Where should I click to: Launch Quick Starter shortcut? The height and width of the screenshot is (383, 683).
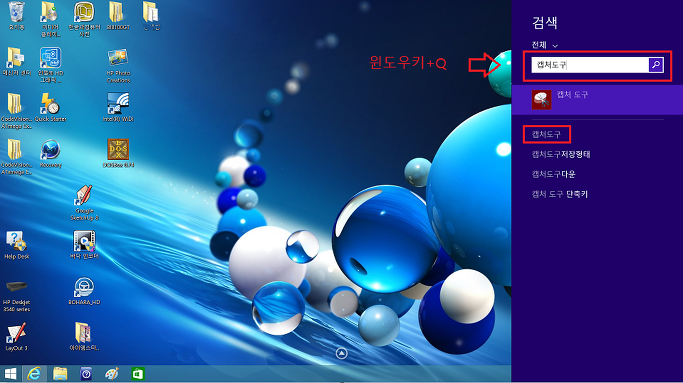[x=50, y=104]
